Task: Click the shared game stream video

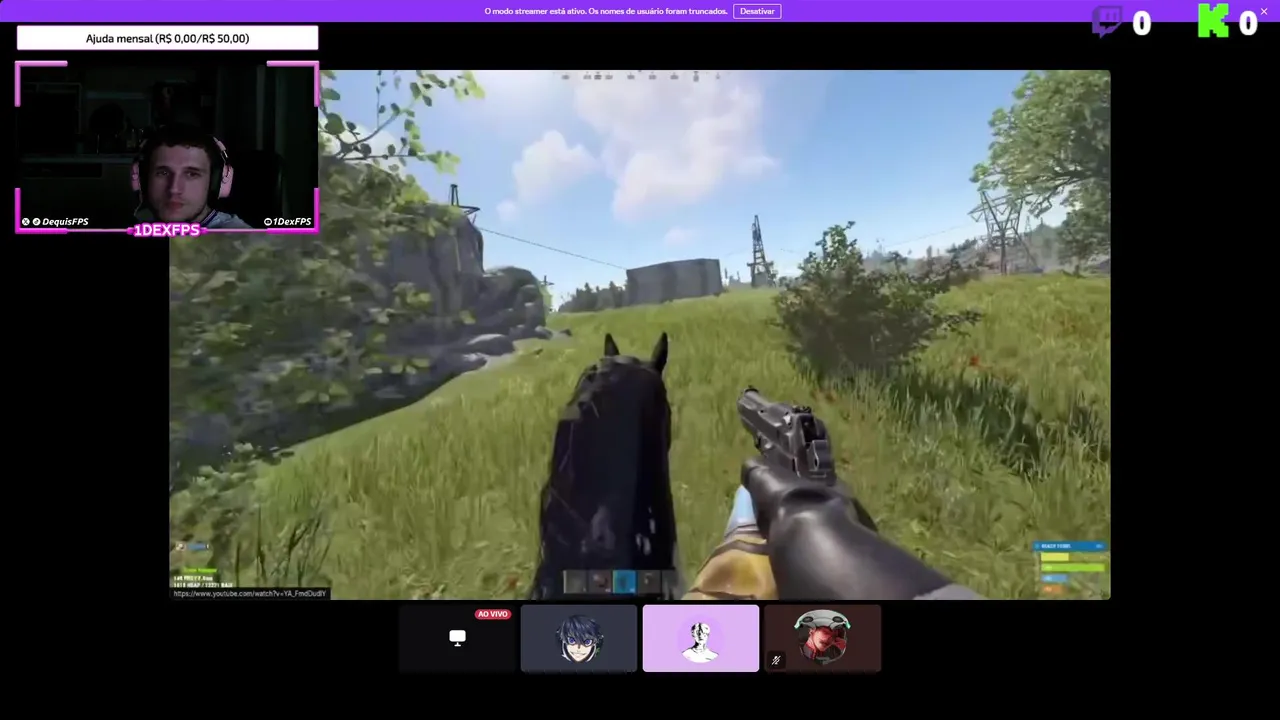Action: 640,335
